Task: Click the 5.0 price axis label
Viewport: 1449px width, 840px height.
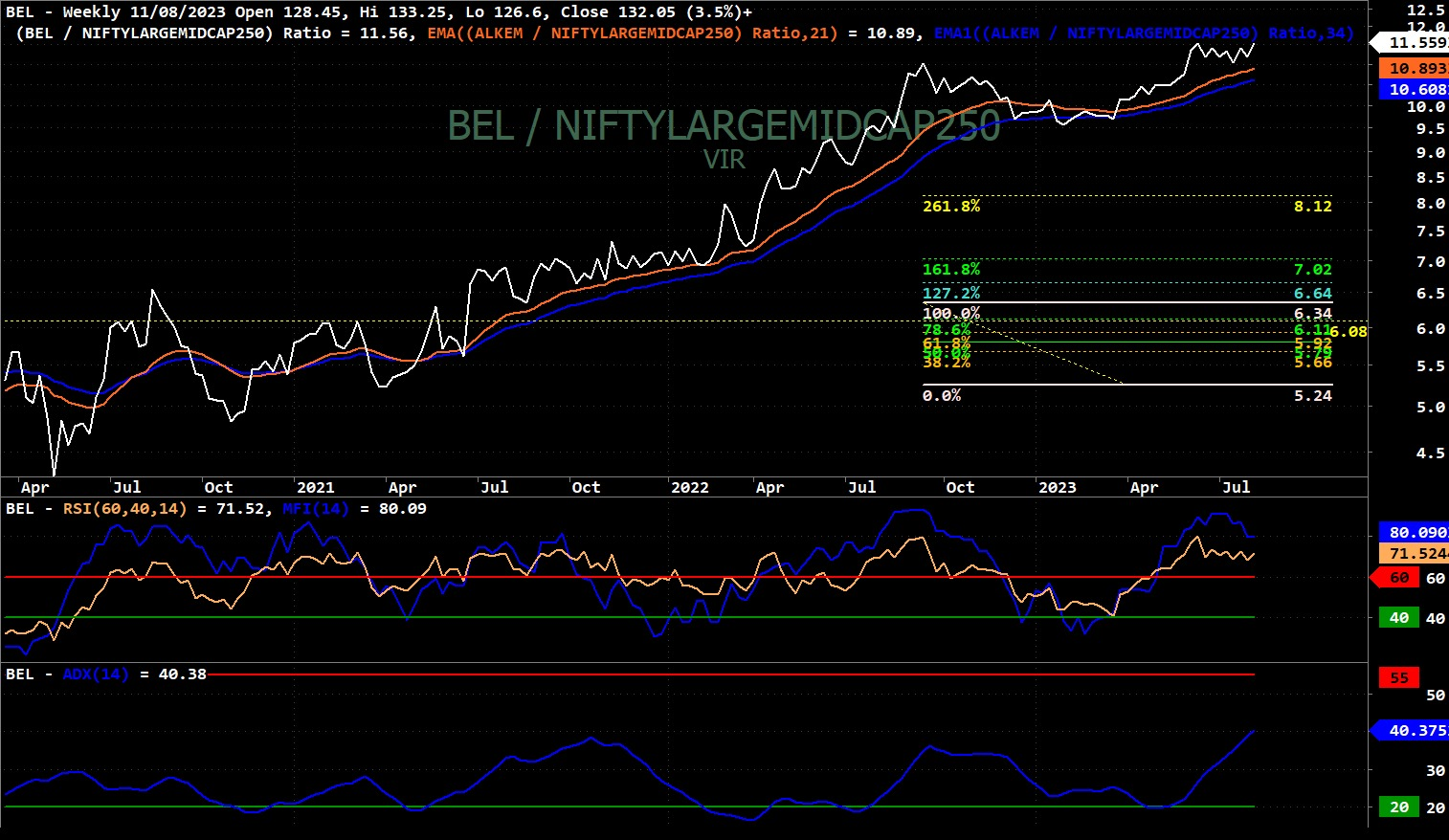Action: [1430, 407]
